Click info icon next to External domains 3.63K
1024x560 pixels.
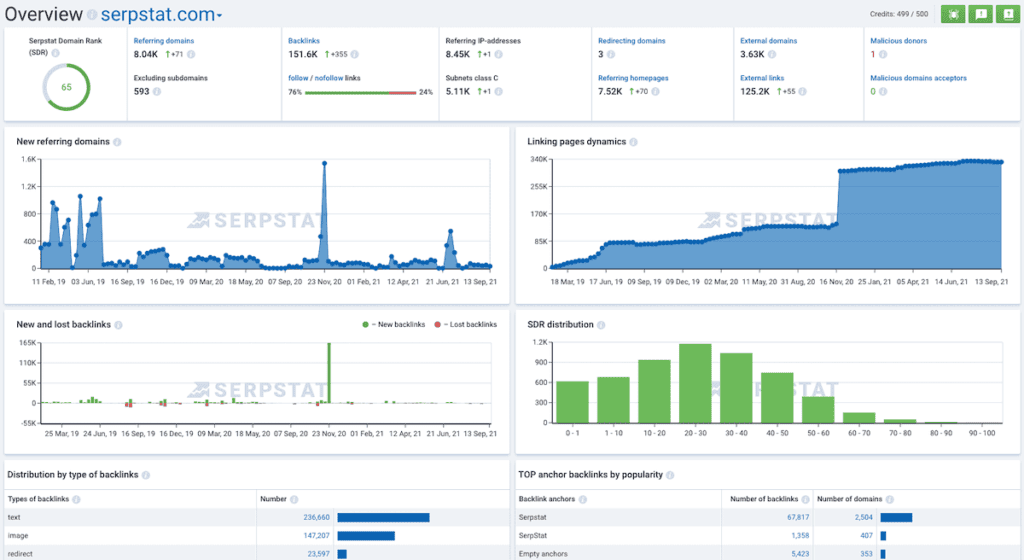(x=771, y=54)
